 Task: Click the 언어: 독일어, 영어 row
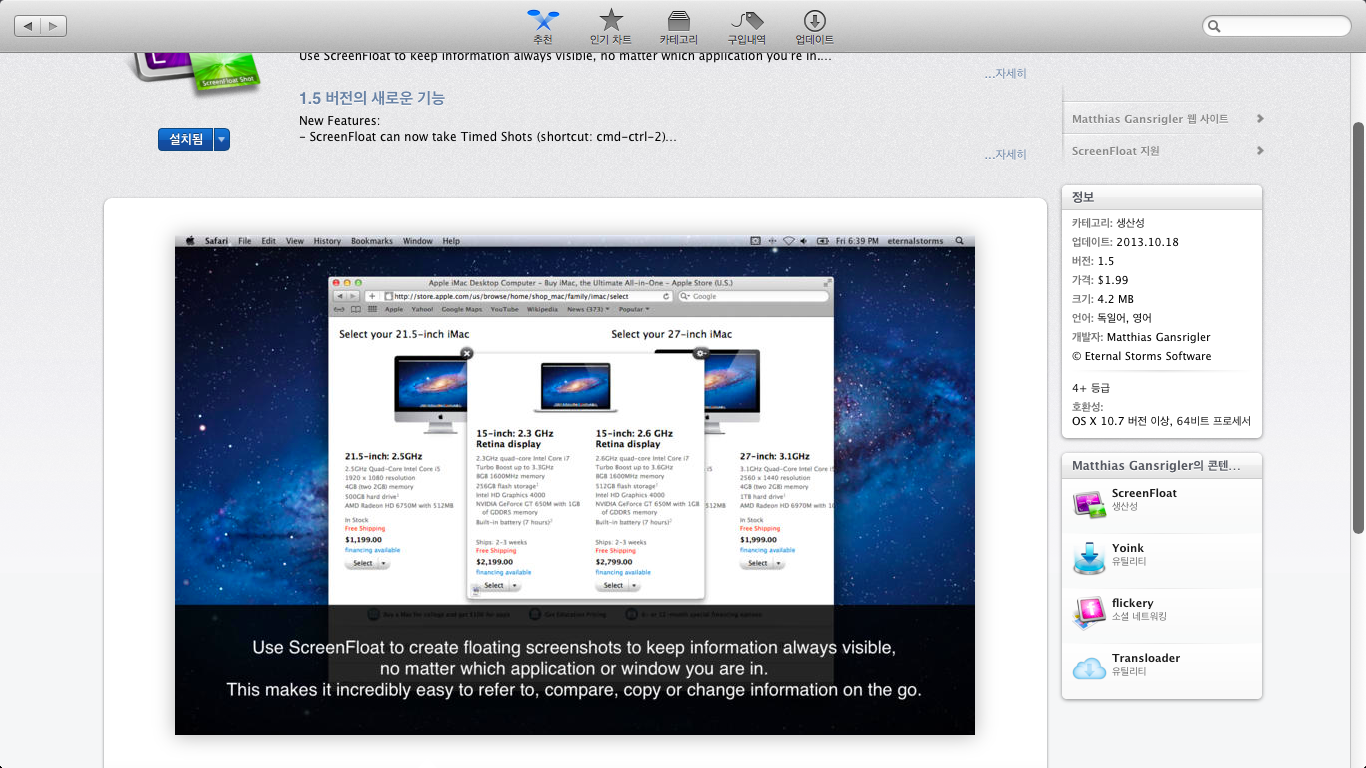(1112, 318)
